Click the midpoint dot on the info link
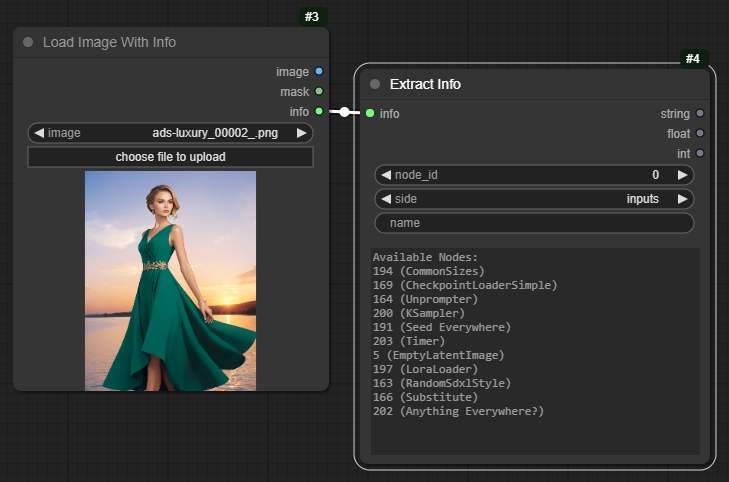Viewport: 729px width, 482px height. coord(344,112)
